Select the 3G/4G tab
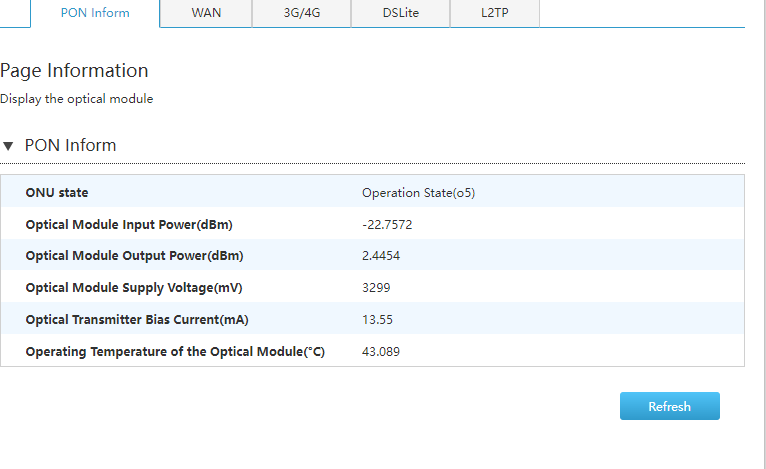Image resolution: width=766 pixels, height=469 pixels. 301,13
